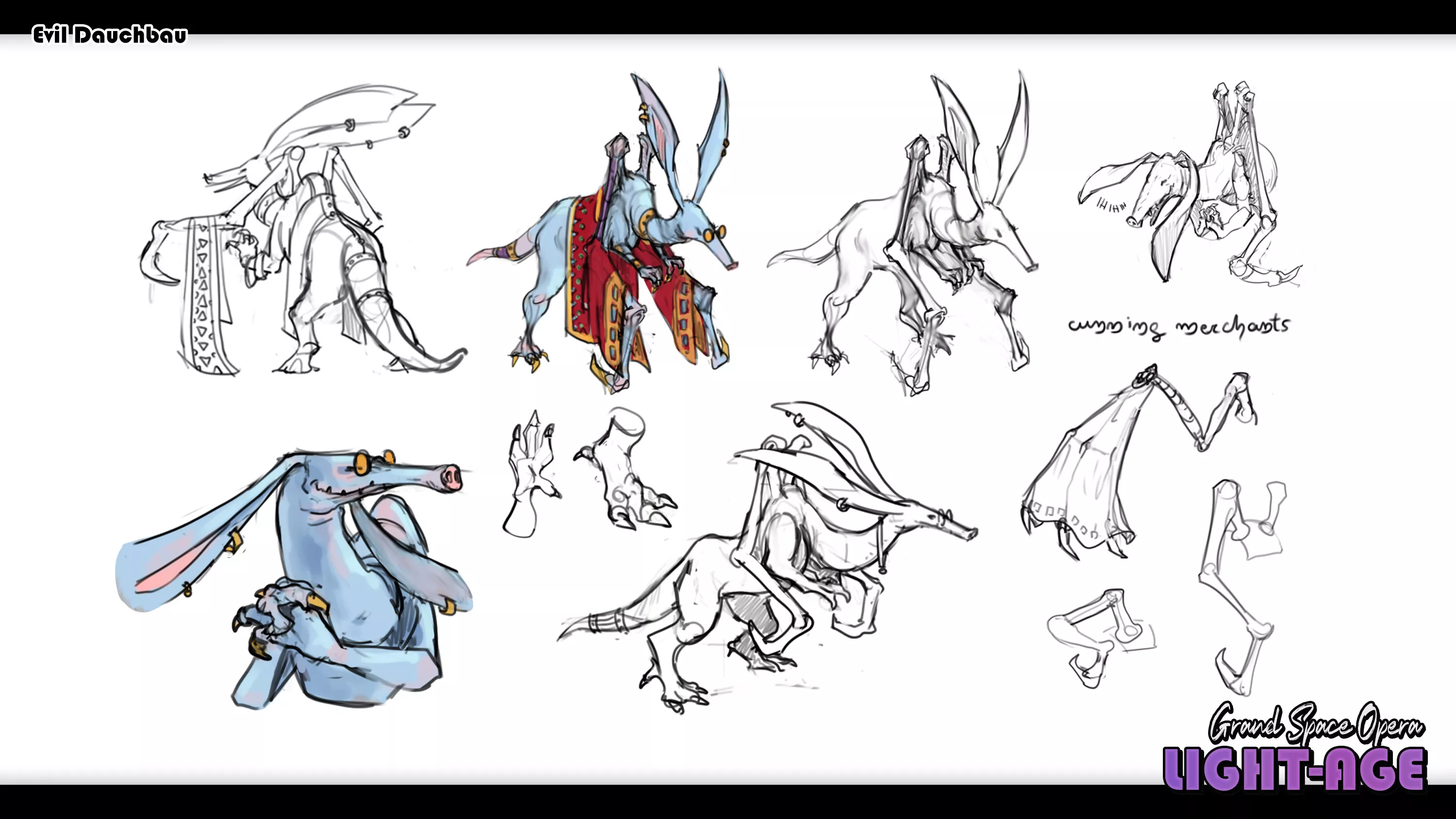Click the clawed foot study sketch
Viewport: 1456px width, 819px height.
(x=625, y=480)
